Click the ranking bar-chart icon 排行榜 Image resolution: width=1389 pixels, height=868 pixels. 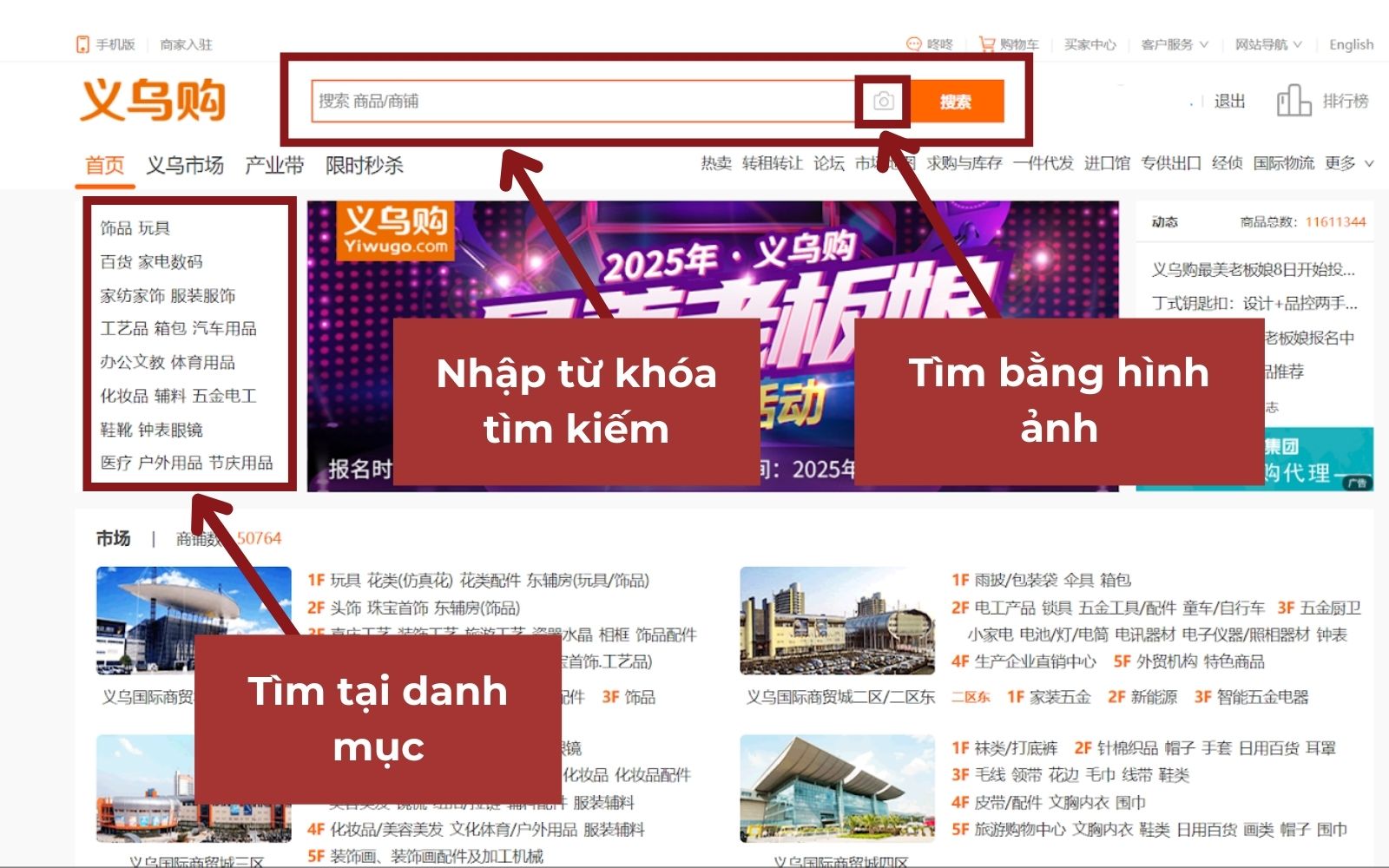click(1293, 101)
